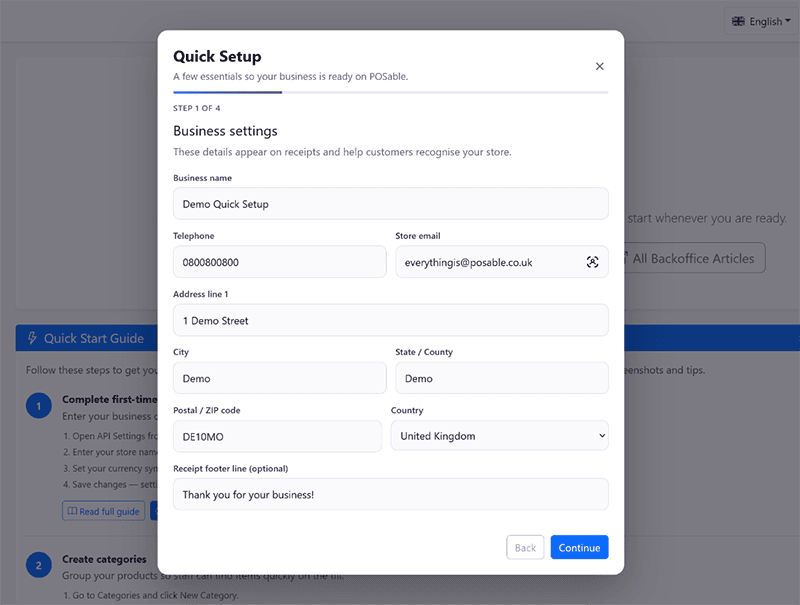This screenshot has height=605, width=800.
Task: Click the 'Business name' label
Action: [x=203, y=178]
